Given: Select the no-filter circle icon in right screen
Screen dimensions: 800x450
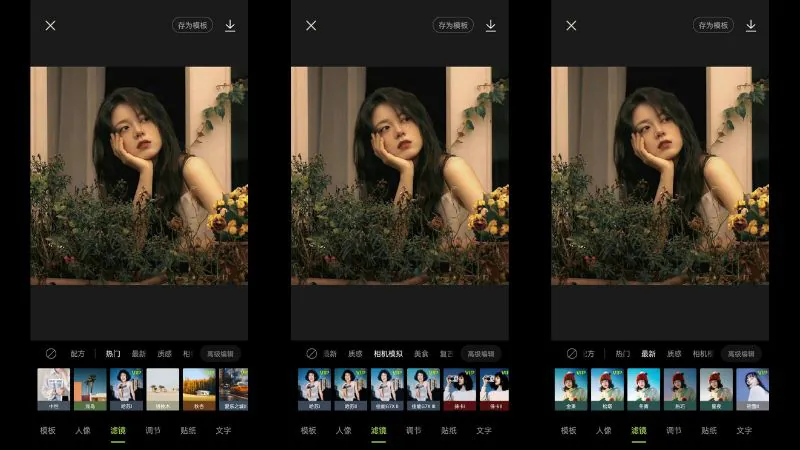Looking at the screenshot, I should click(x=572, y=354).
